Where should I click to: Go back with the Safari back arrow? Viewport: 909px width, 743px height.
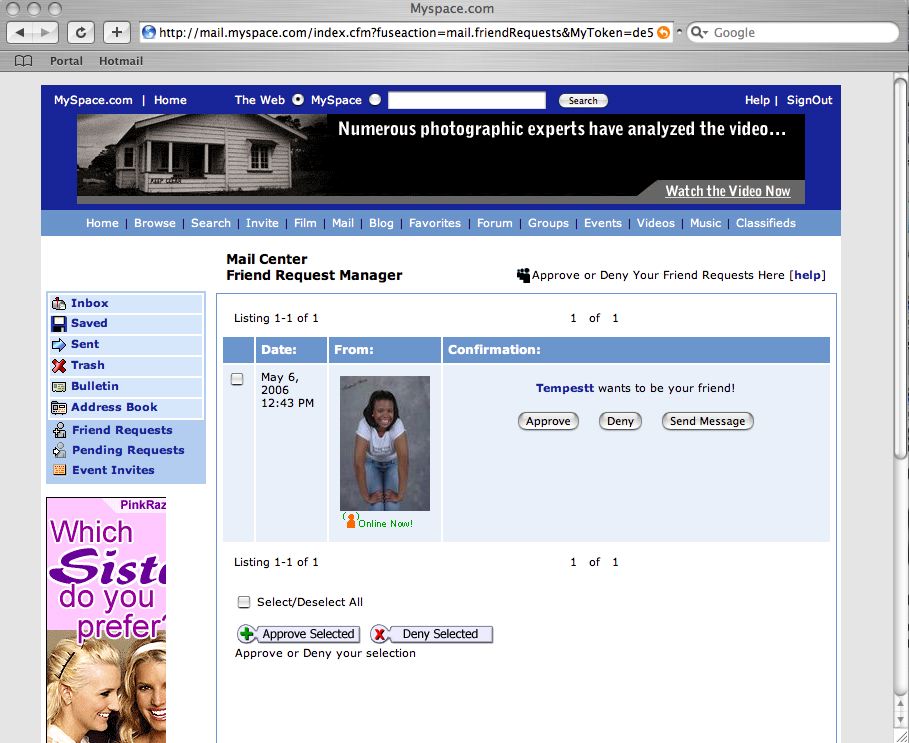coord(20,32)
